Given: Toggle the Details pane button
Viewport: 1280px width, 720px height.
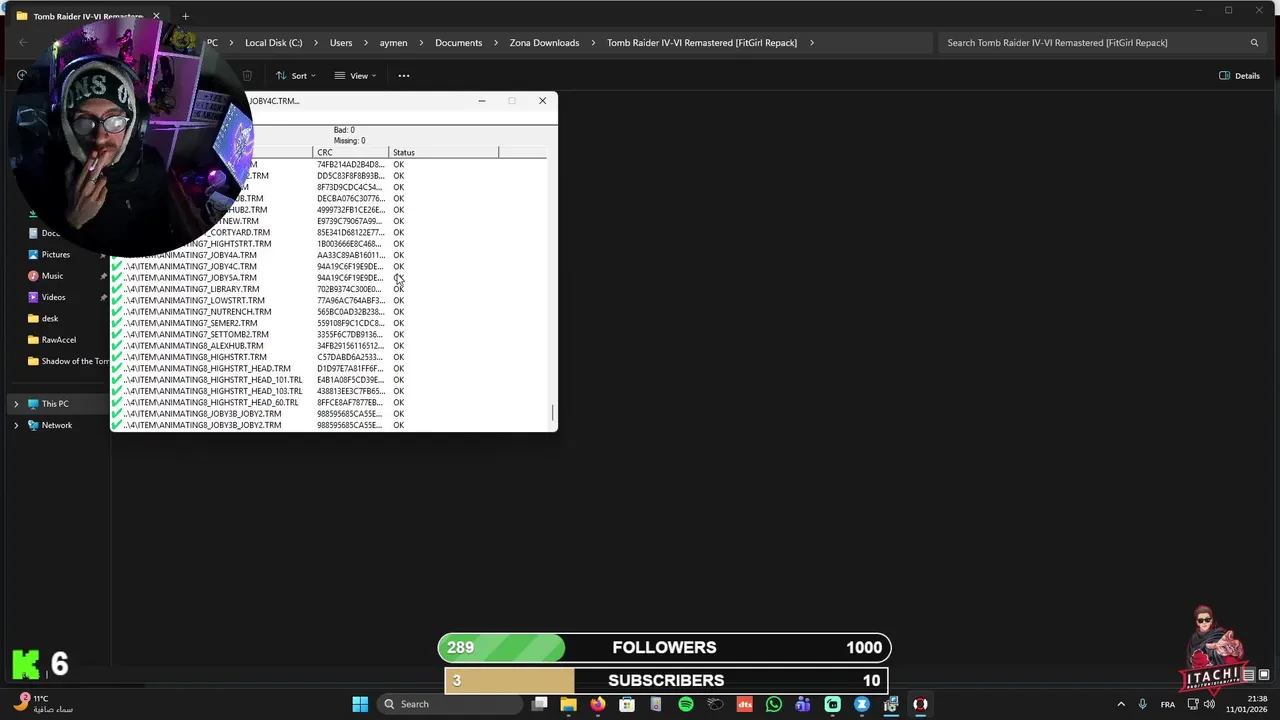Looking at the screenshot, I should pyautogui.click(x=1239, y=76).
